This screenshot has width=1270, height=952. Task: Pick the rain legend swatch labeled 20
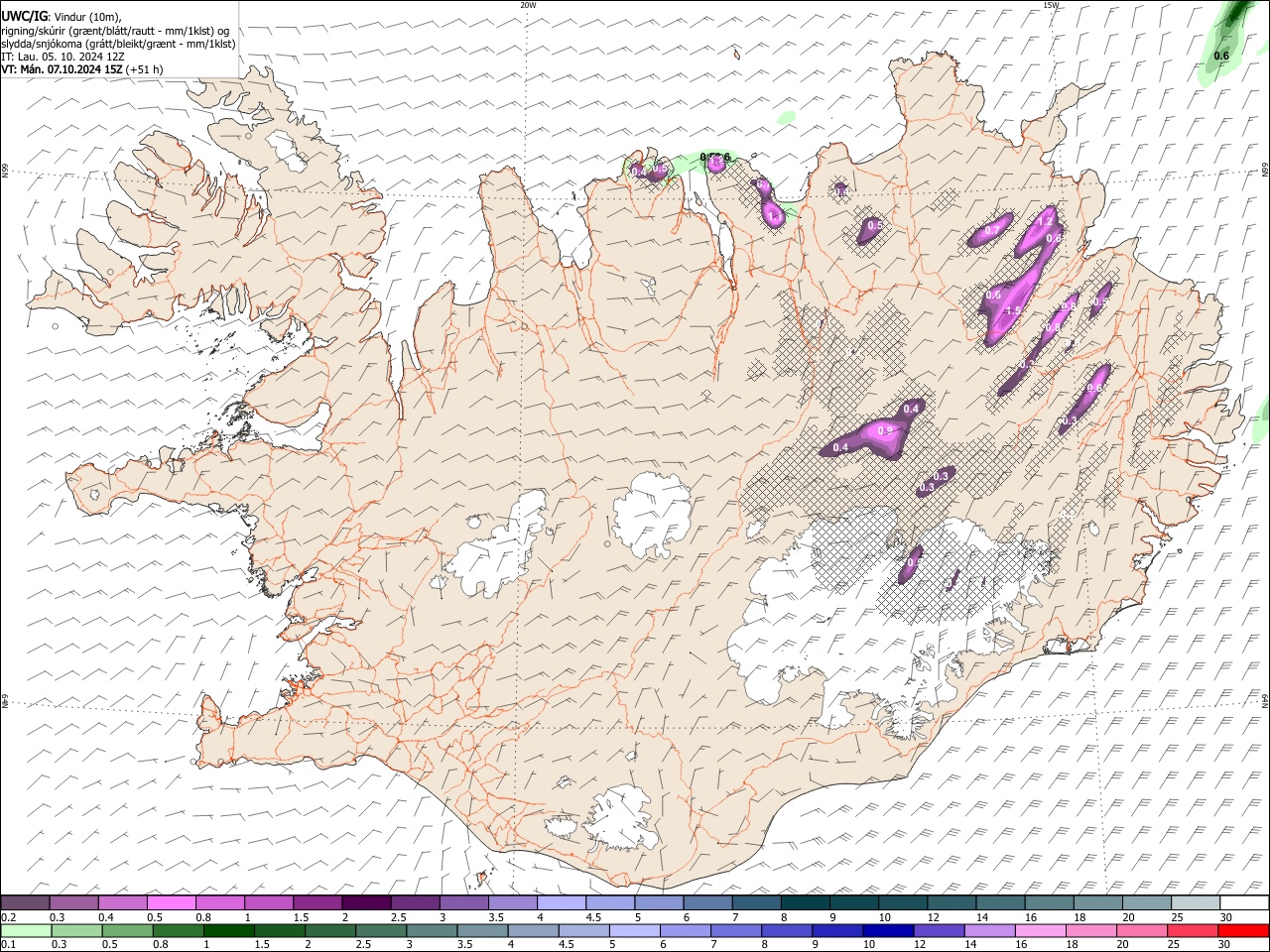click(x=1142, y=930)
